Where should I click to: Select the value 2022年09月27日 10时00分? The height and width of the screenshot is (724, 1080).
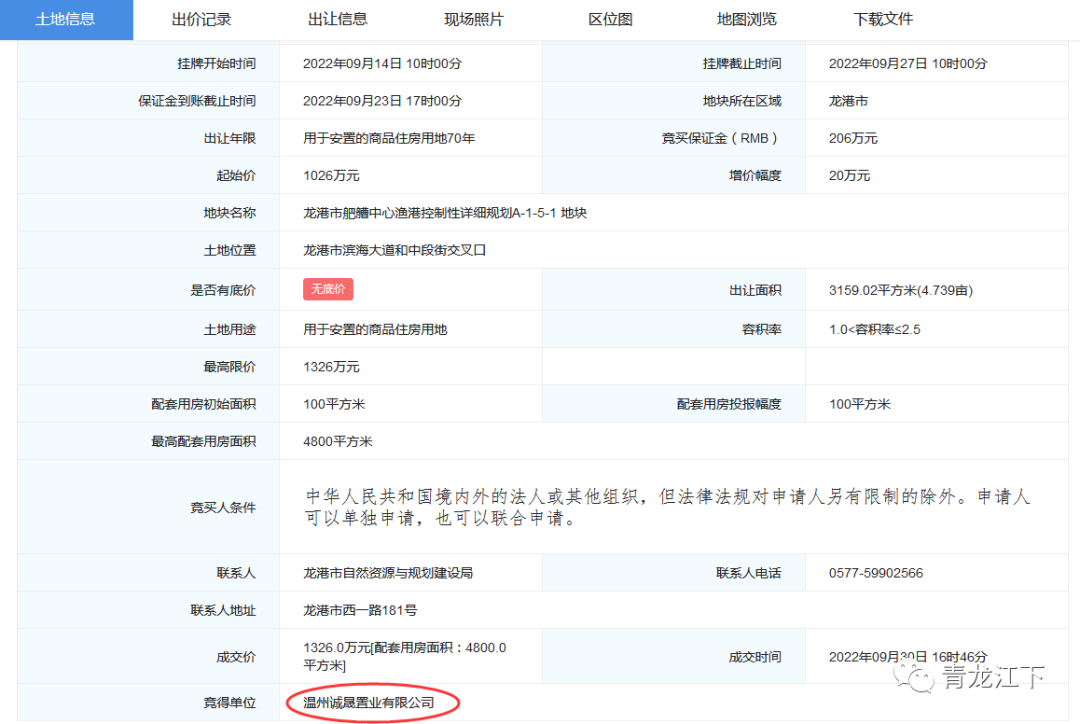pyautogui.click(x=908, y=63)
